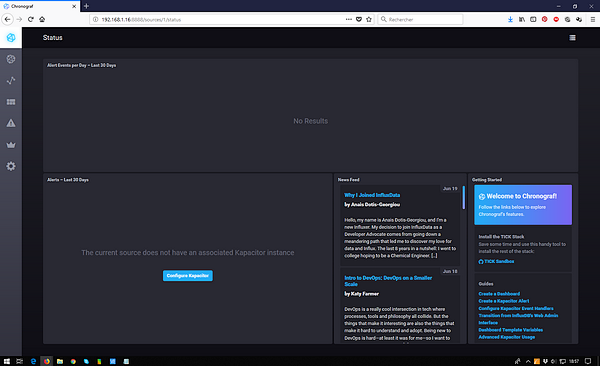Screen dimensions: 600x366
Task: Click 'by Anais Dotis-Georgiou' author line
Action: (372, 204)
